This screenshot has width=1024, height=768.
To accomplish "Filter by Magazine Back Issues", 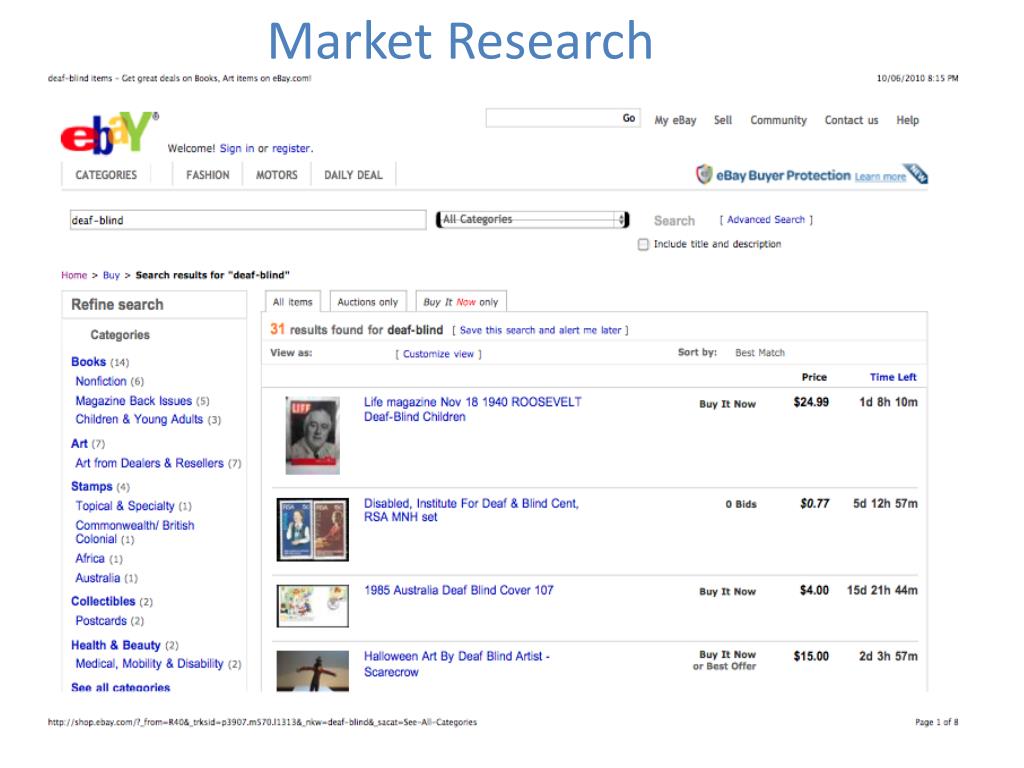I will [133, 401].
